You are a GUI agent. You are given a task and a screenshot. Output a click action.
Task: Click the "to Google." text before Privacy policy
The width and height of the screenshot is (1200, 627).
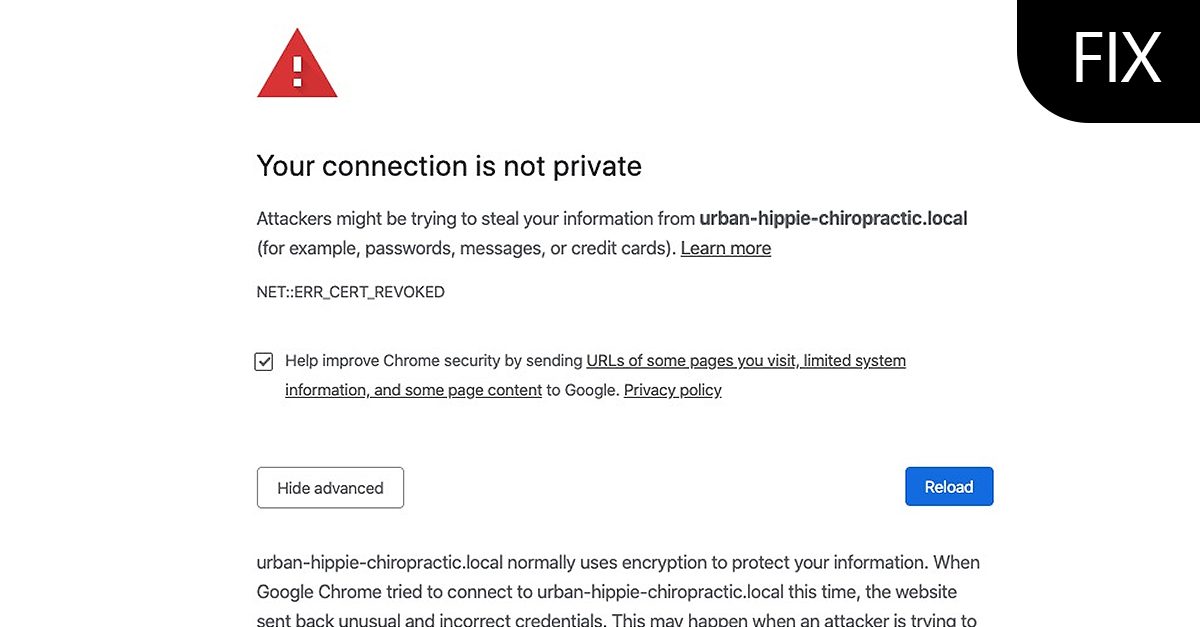point(583,390)
